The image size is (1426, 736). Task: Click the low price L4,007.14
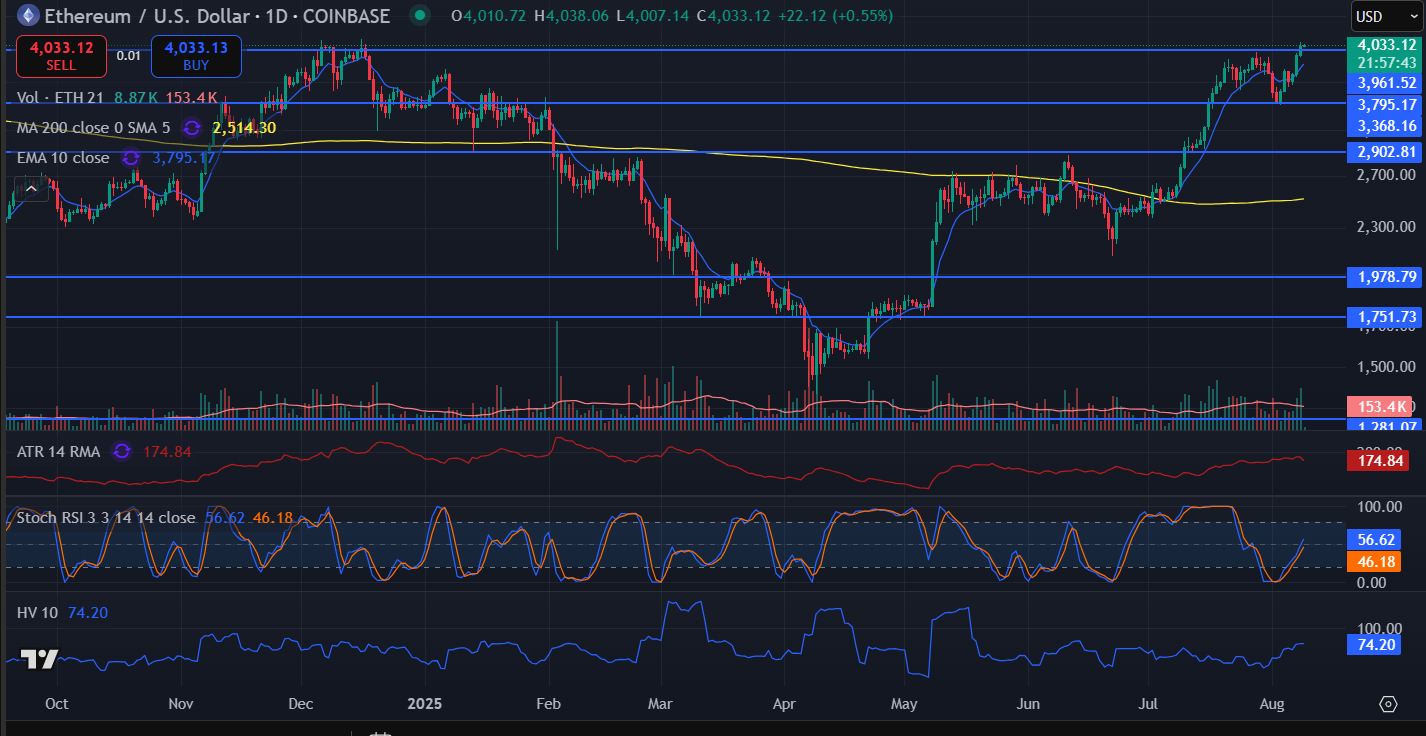tap(653, 15)
